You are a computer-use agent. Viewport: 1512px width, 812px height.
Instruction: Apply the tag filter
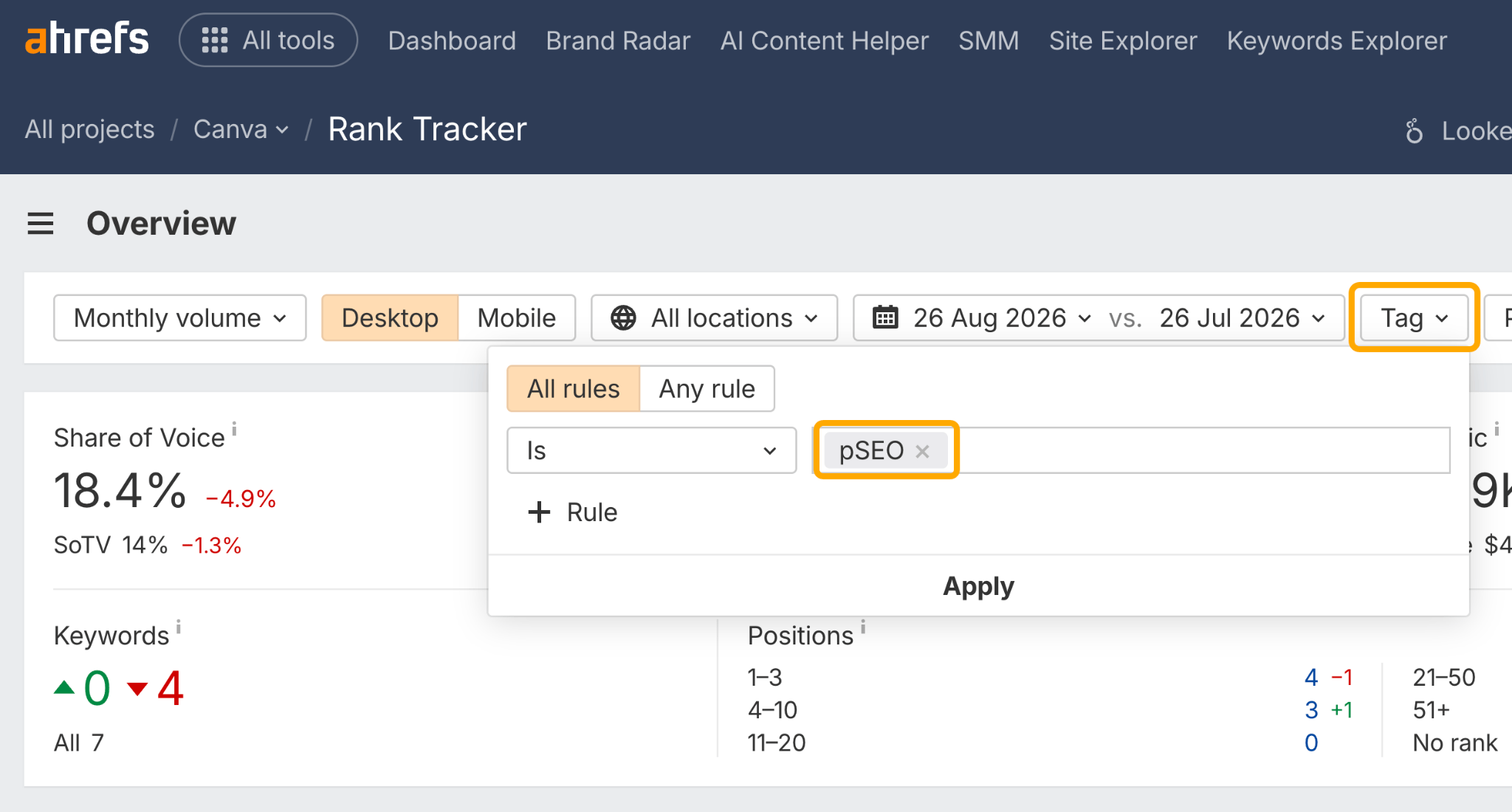978,586
